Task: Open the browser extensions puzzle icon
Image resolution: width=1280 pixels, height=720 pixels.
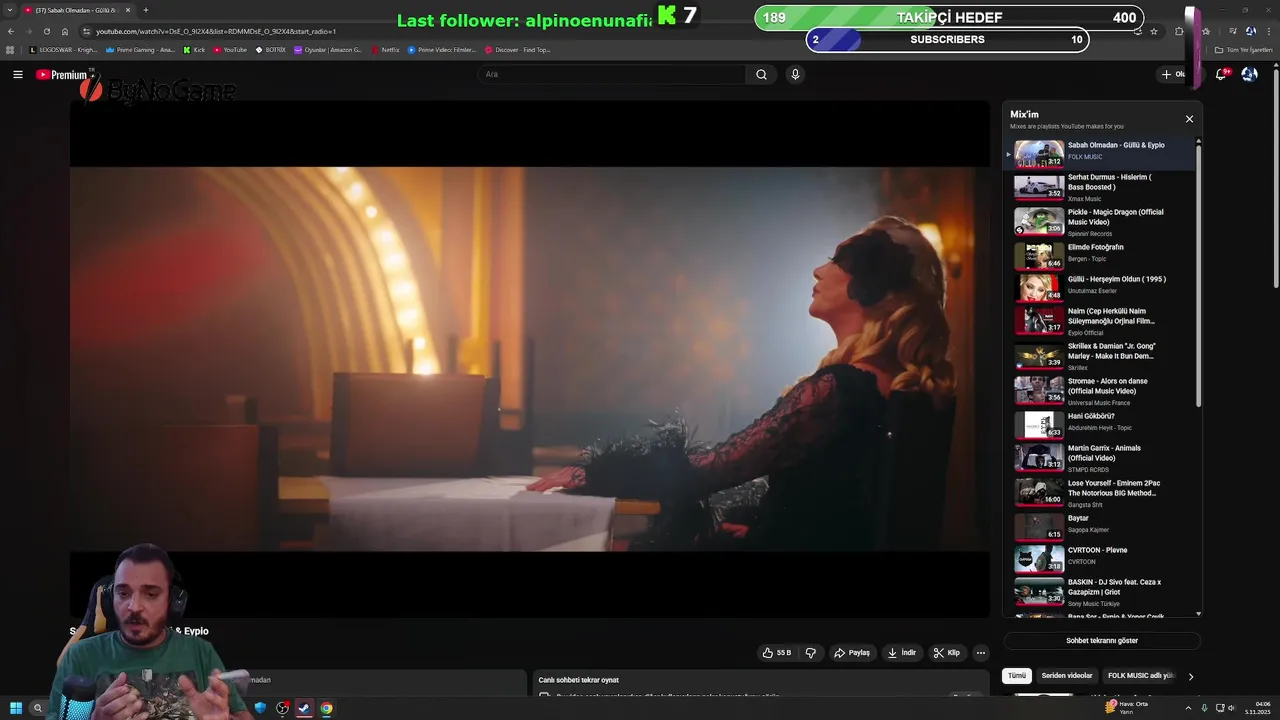Action: (x=1179, y=31)
